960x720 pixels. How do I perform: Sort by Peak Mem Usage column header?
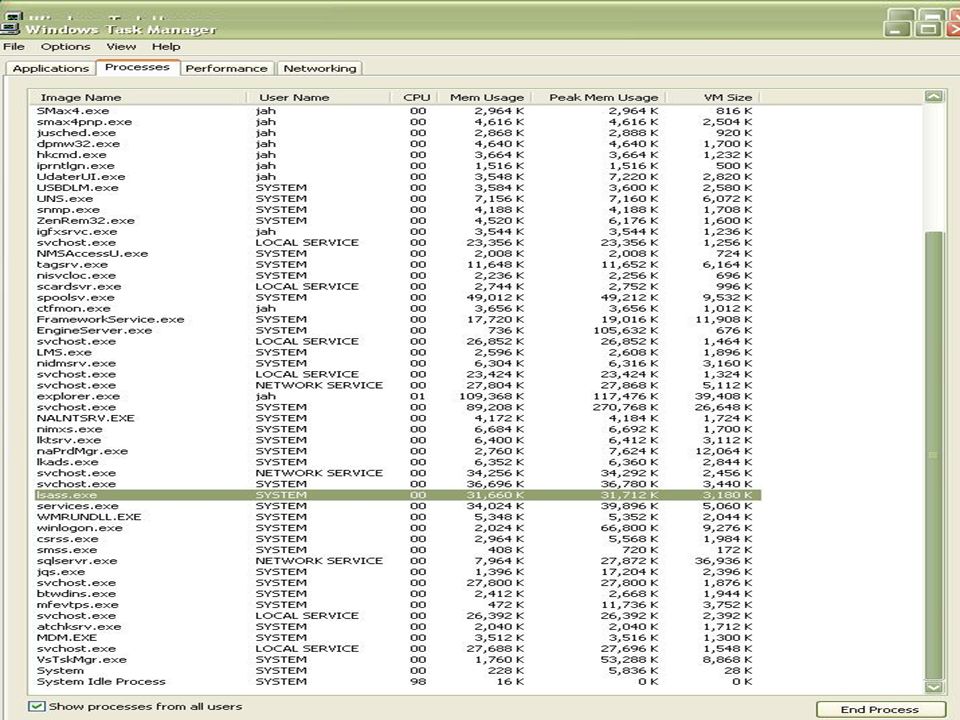point(599,97)
